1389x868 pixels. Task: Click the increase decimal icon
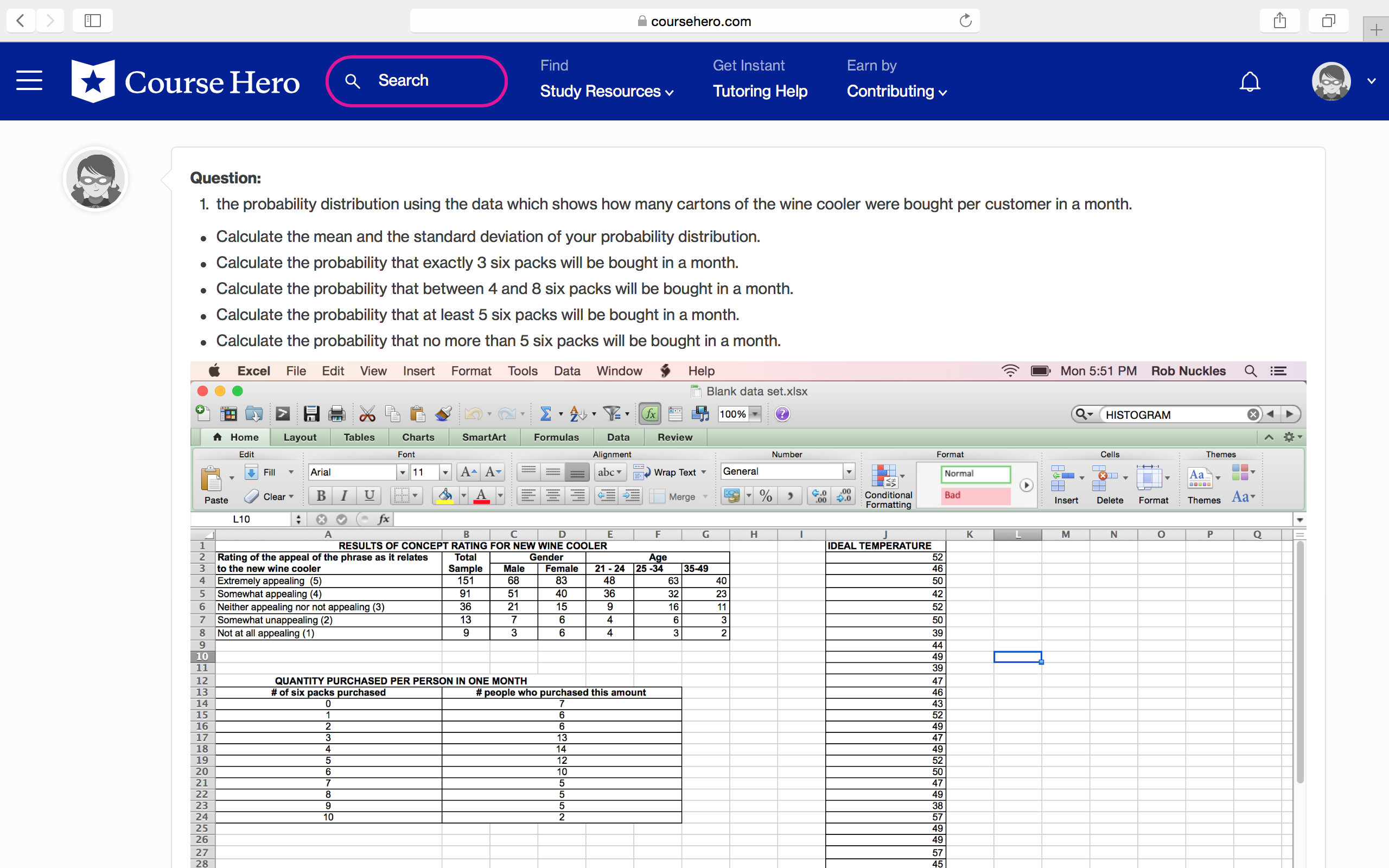tap(819, 496)
